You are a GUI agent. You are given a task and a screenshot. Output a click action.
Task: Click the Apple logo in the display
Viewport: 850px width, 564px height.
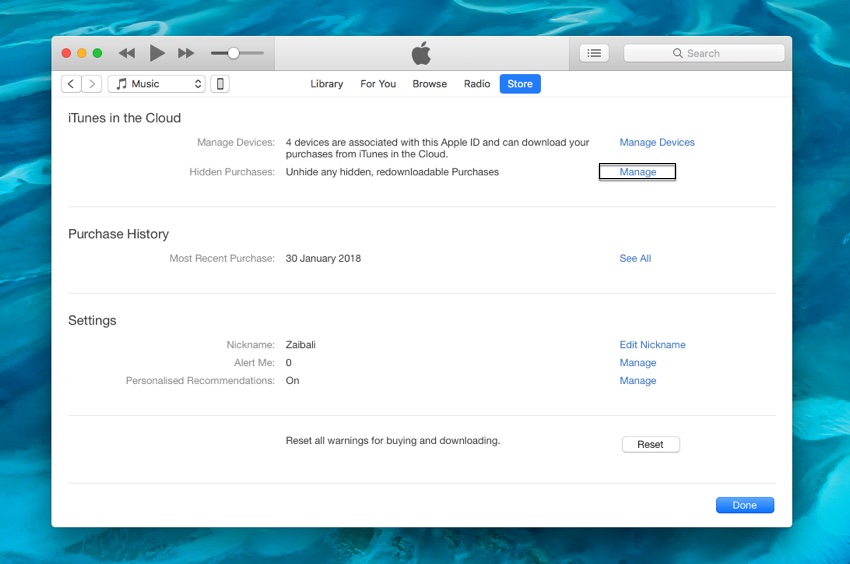tap(421, 53)
